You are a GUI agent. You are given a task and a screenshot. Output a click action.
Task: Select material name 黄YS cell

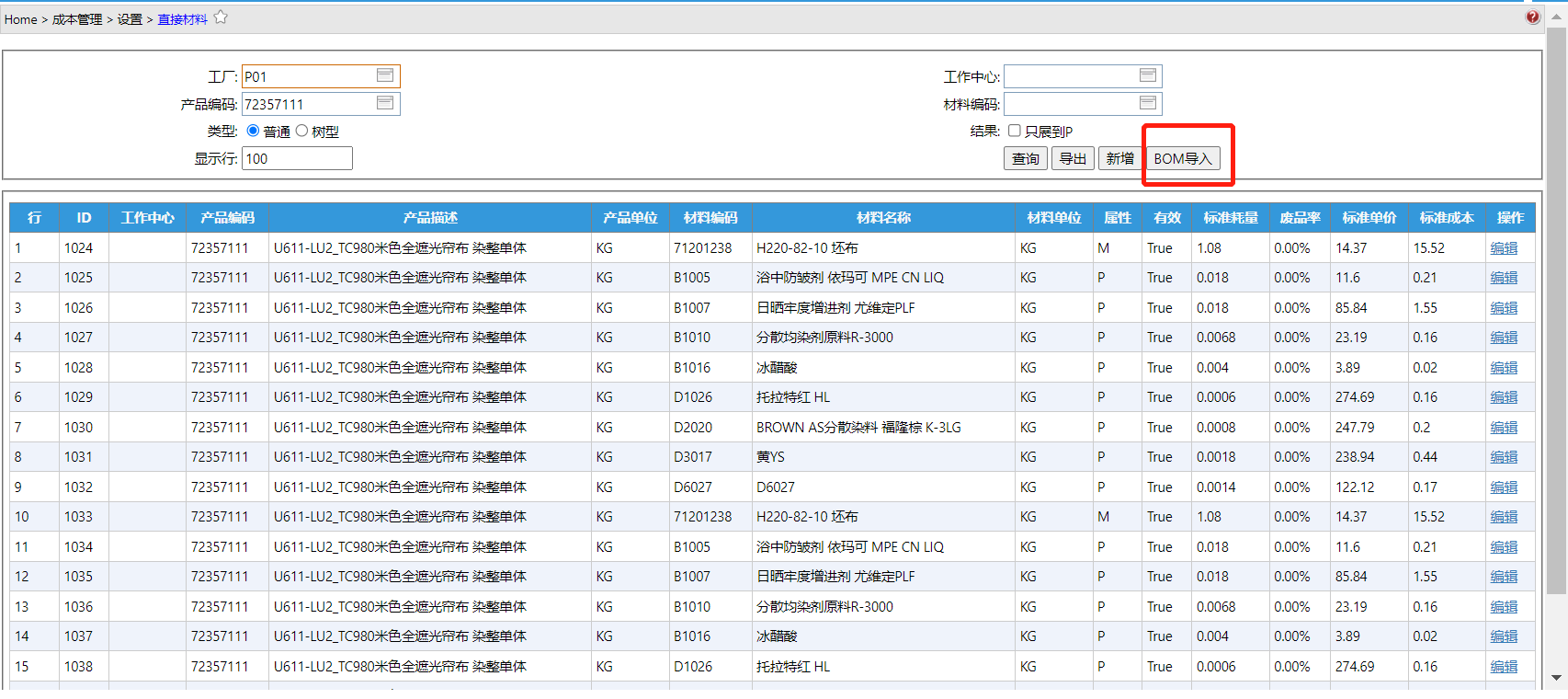883,457
